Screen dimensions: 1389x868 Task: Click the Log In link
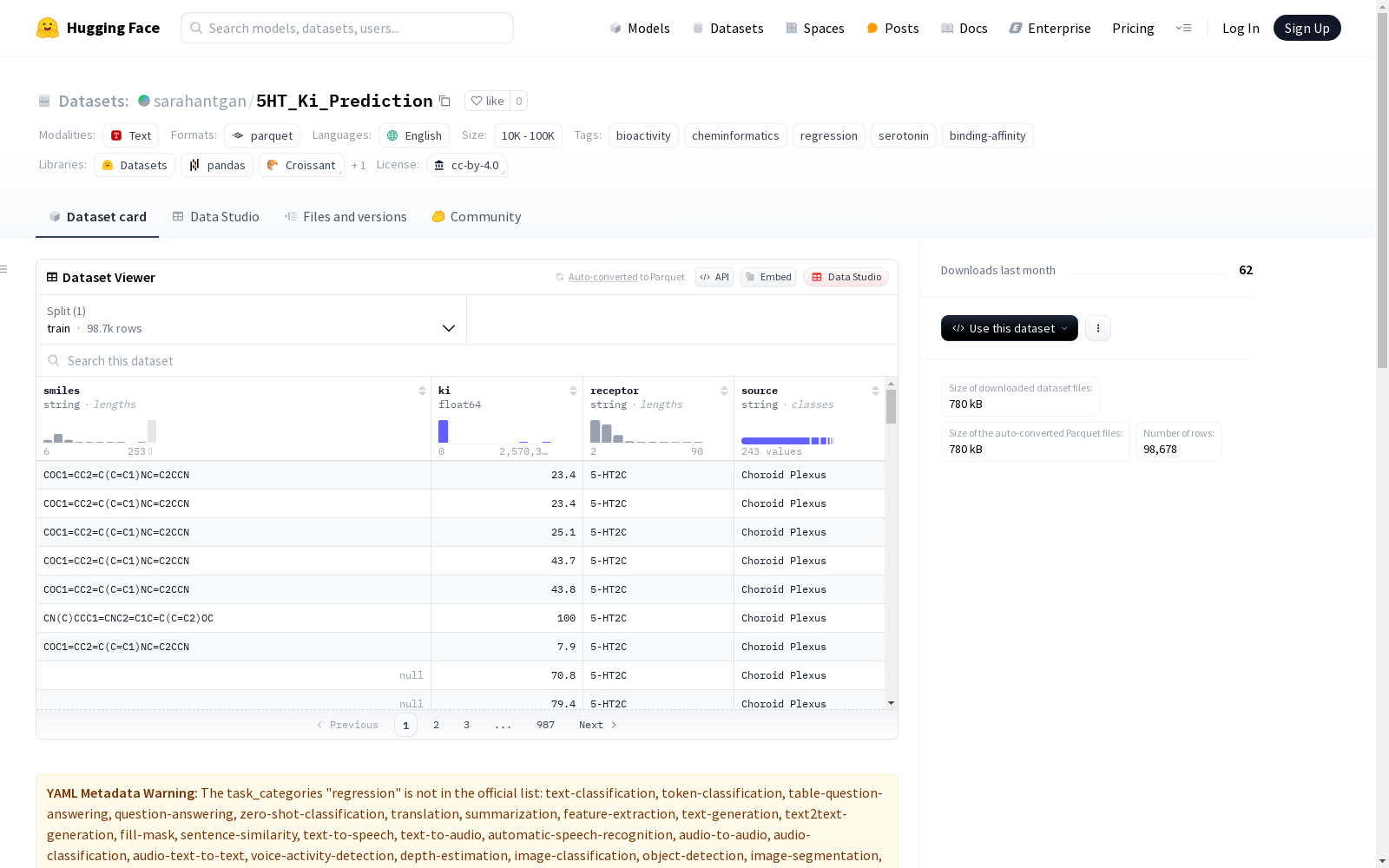[1241, 28]
